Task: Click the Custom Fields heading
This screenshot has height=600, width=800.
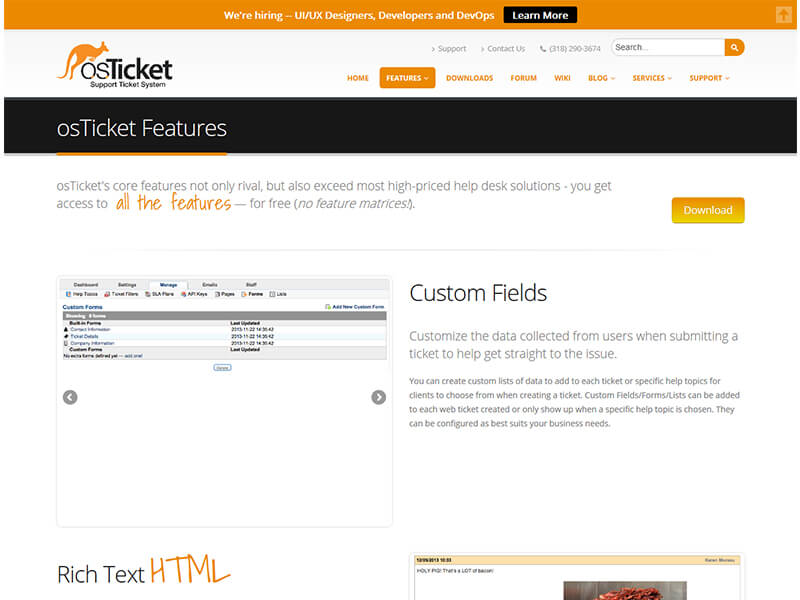Action: point(478,293)
